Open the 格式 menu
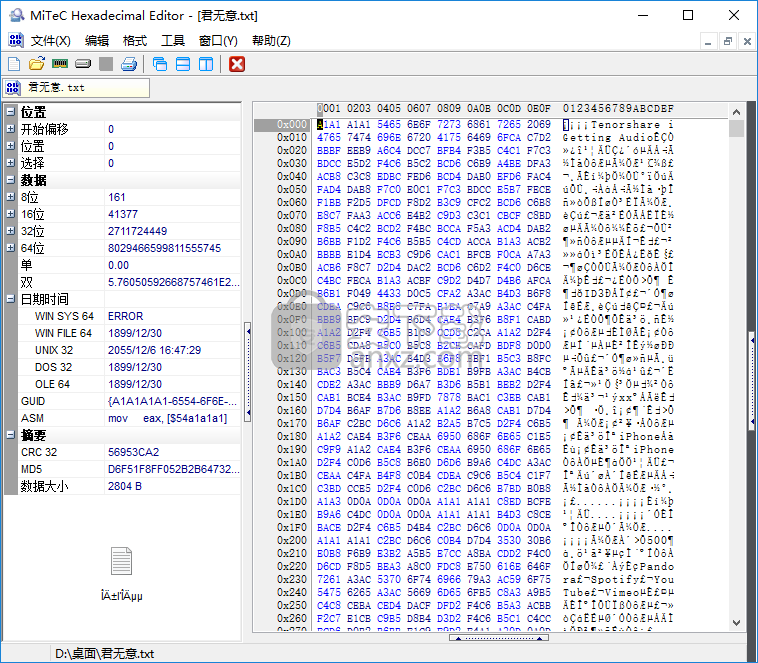The height and width of the screenshot is (663, 758). tap(135, 41)
